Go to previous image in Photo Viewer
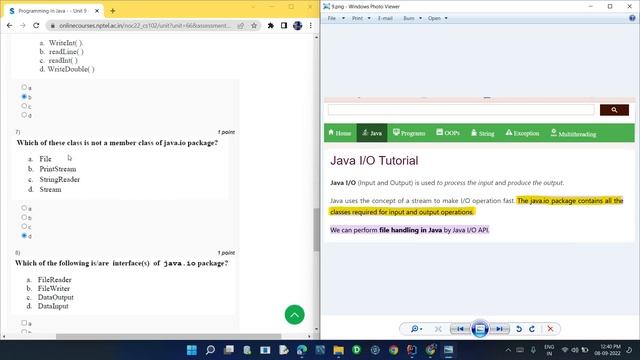 pyautogui.click(x=460, y=329)
